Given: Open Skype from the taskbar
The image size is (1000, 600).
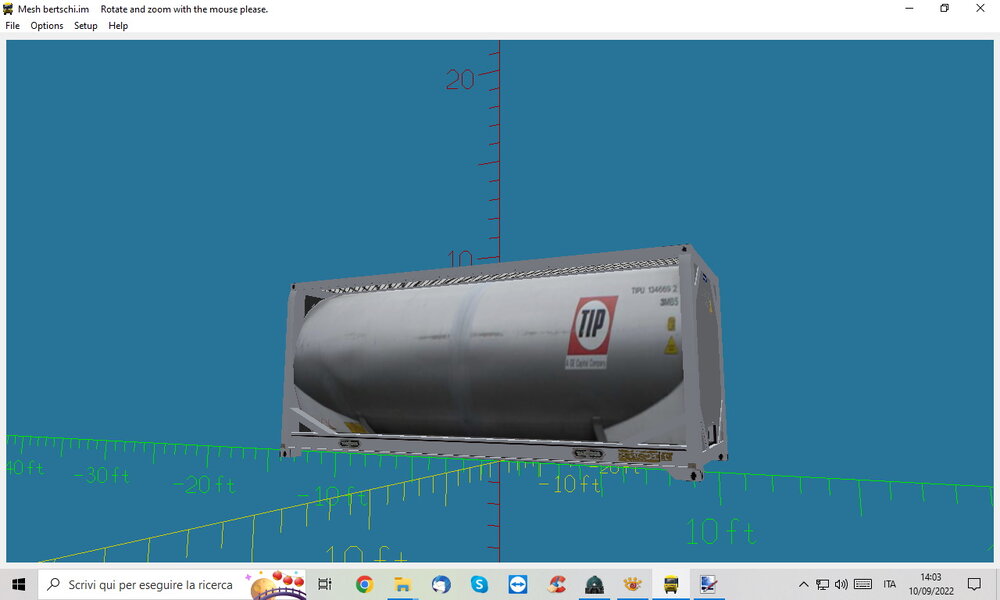Looking at the screenshot, I should (x=479, y=584).
